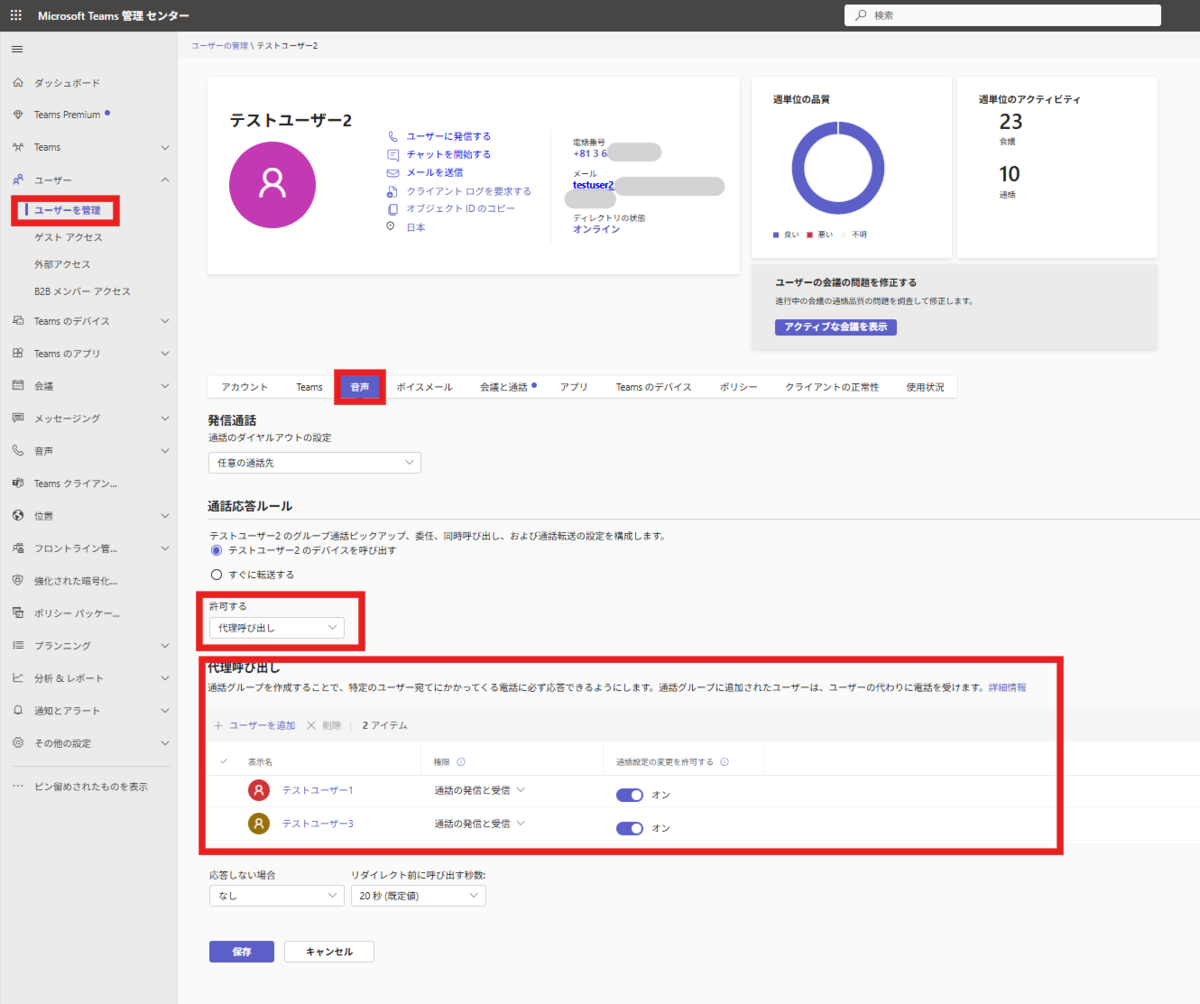Click the プランニング list icon

[x=17, y=645]
